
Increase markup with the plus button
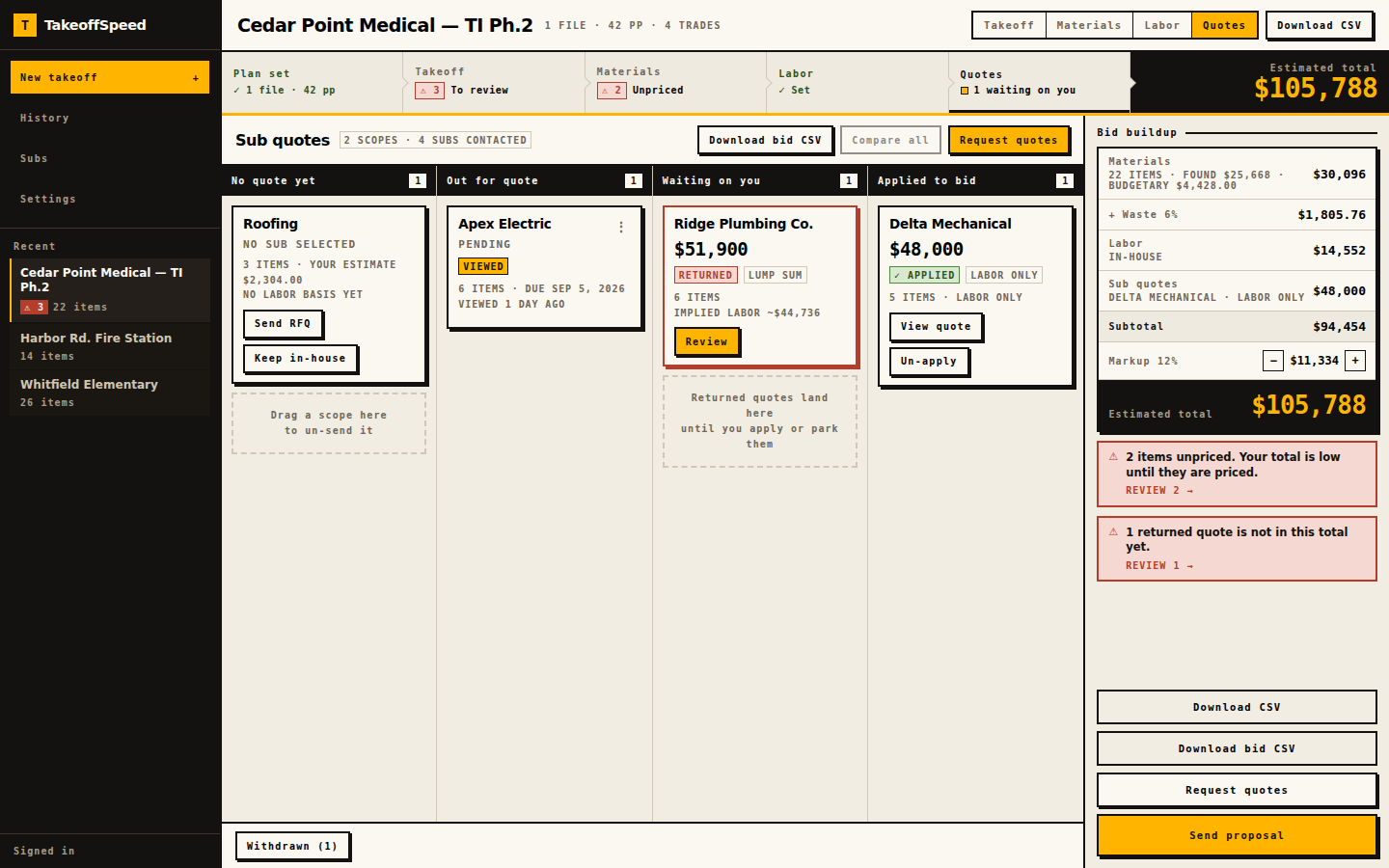point(1355,361)
